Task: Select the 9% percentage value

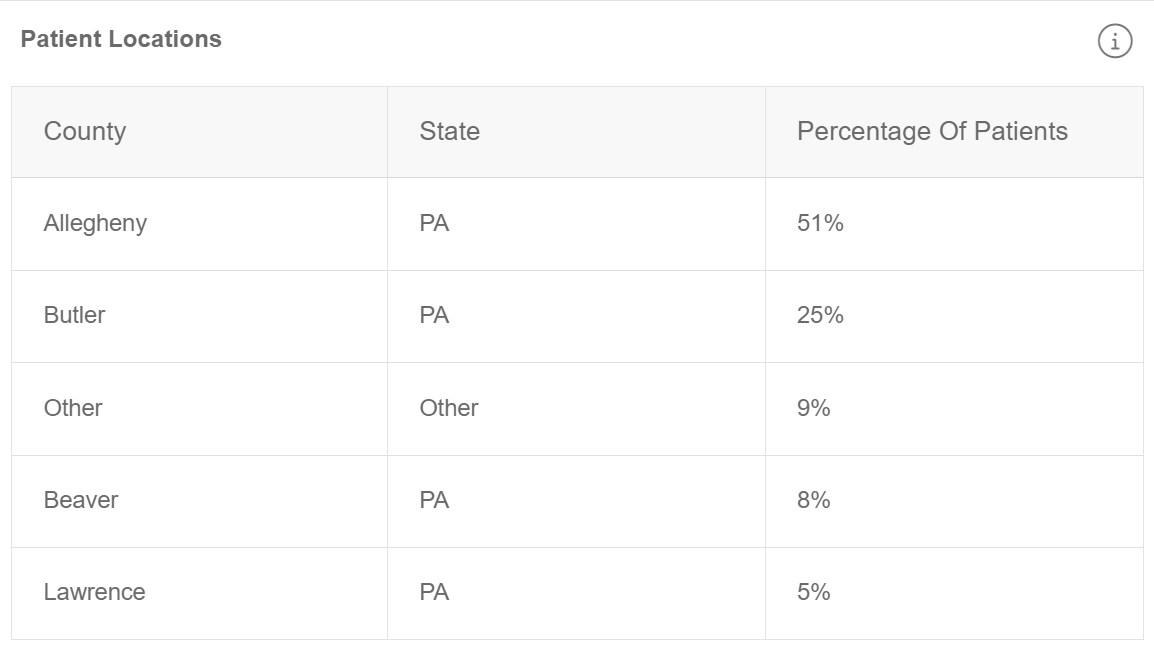Action: [x=813, y=408]
